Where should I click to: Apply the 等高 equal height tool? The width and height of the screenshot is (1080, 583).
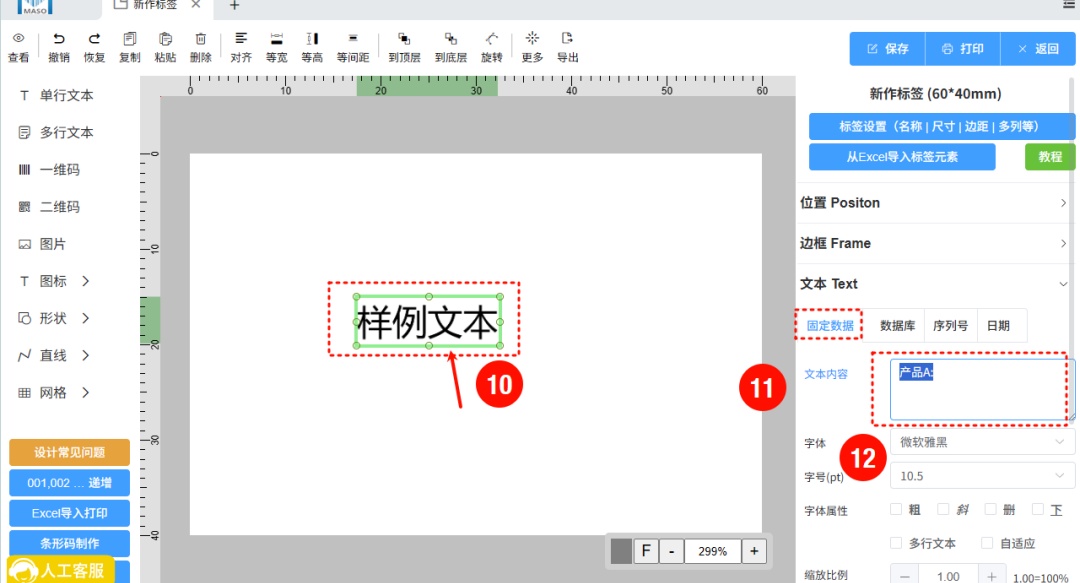click(312, 39)
